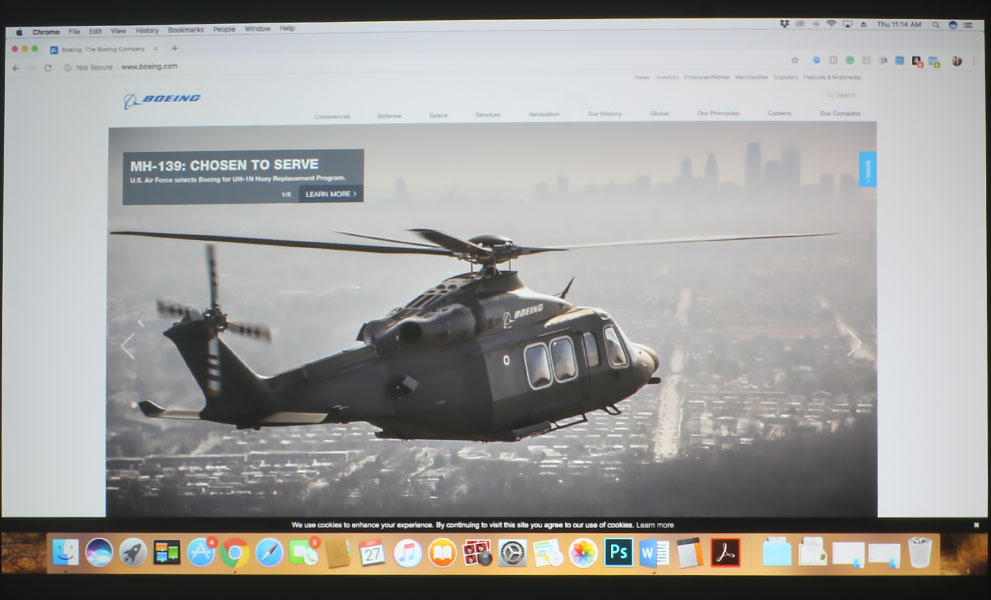Advance to the next slide with right arrow

coord(854,343)
